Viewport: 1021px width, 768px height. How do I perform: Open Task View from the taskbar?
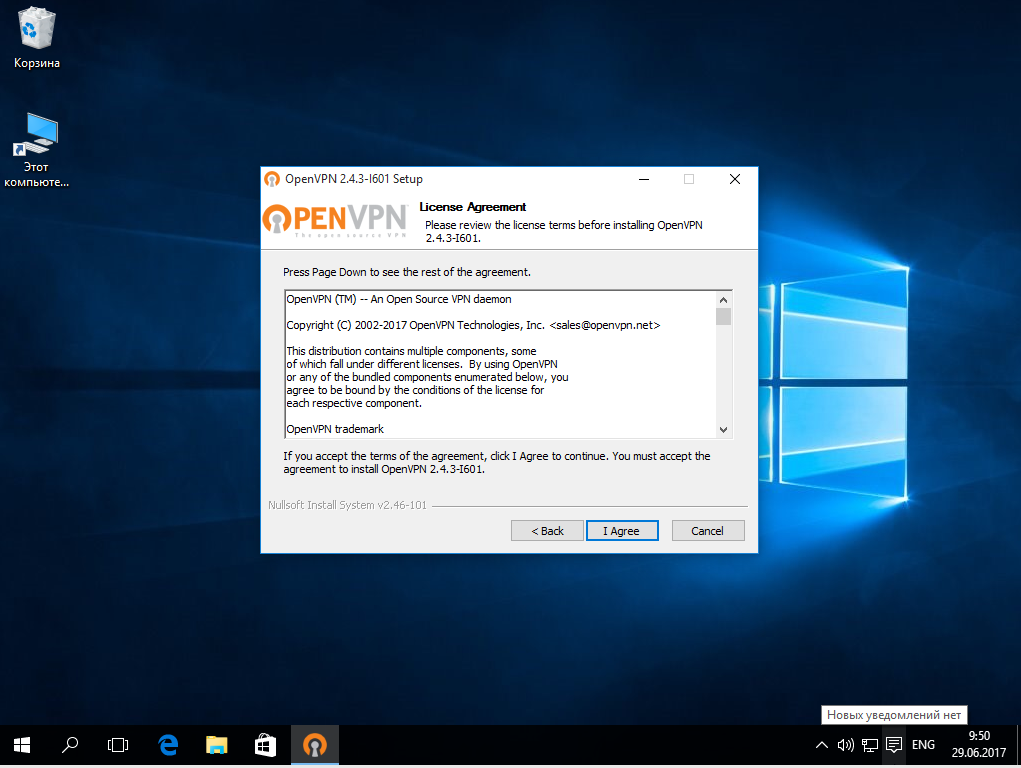tap(118, 745)
